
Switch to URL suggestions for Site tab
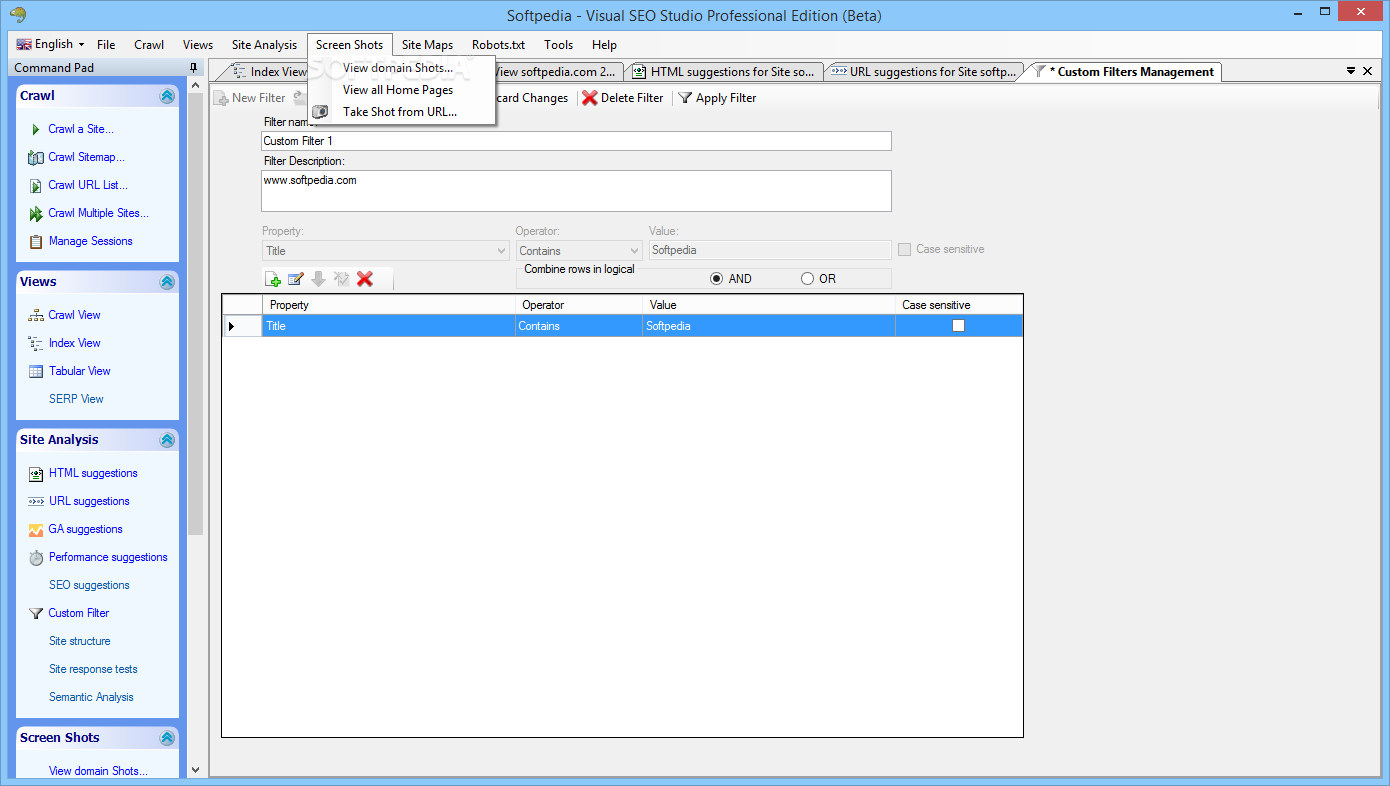(925, 72)
